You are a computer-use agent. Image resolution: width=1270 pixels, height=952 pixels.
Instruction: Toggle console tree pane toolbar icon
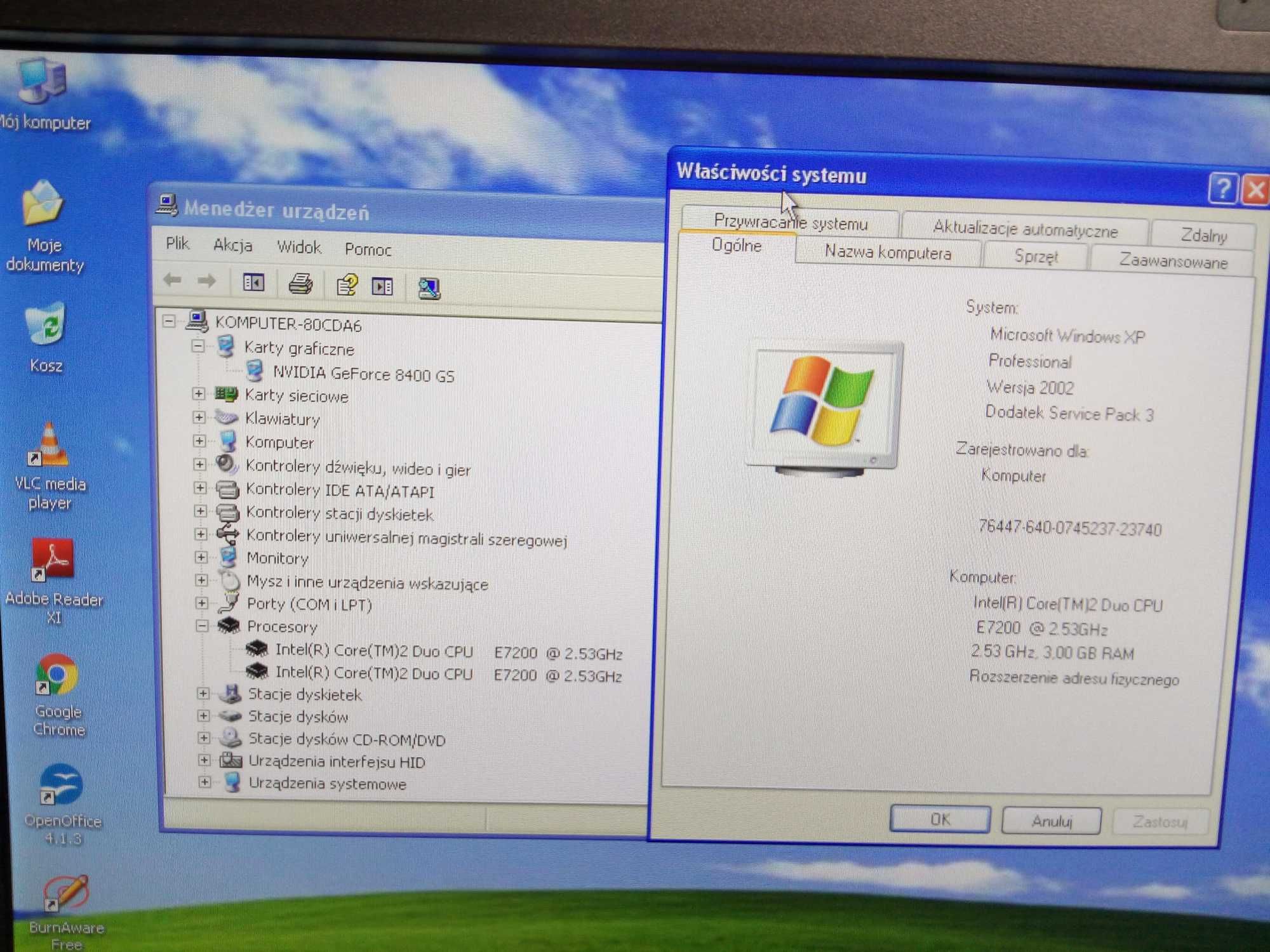(253, 282)
